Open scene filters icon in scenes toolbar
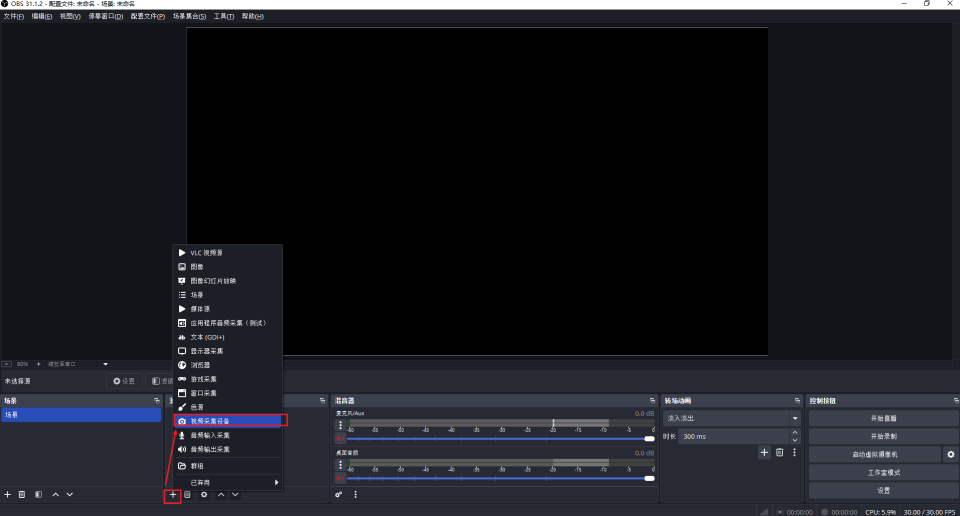The image size is (960, 516). (39, 495)
